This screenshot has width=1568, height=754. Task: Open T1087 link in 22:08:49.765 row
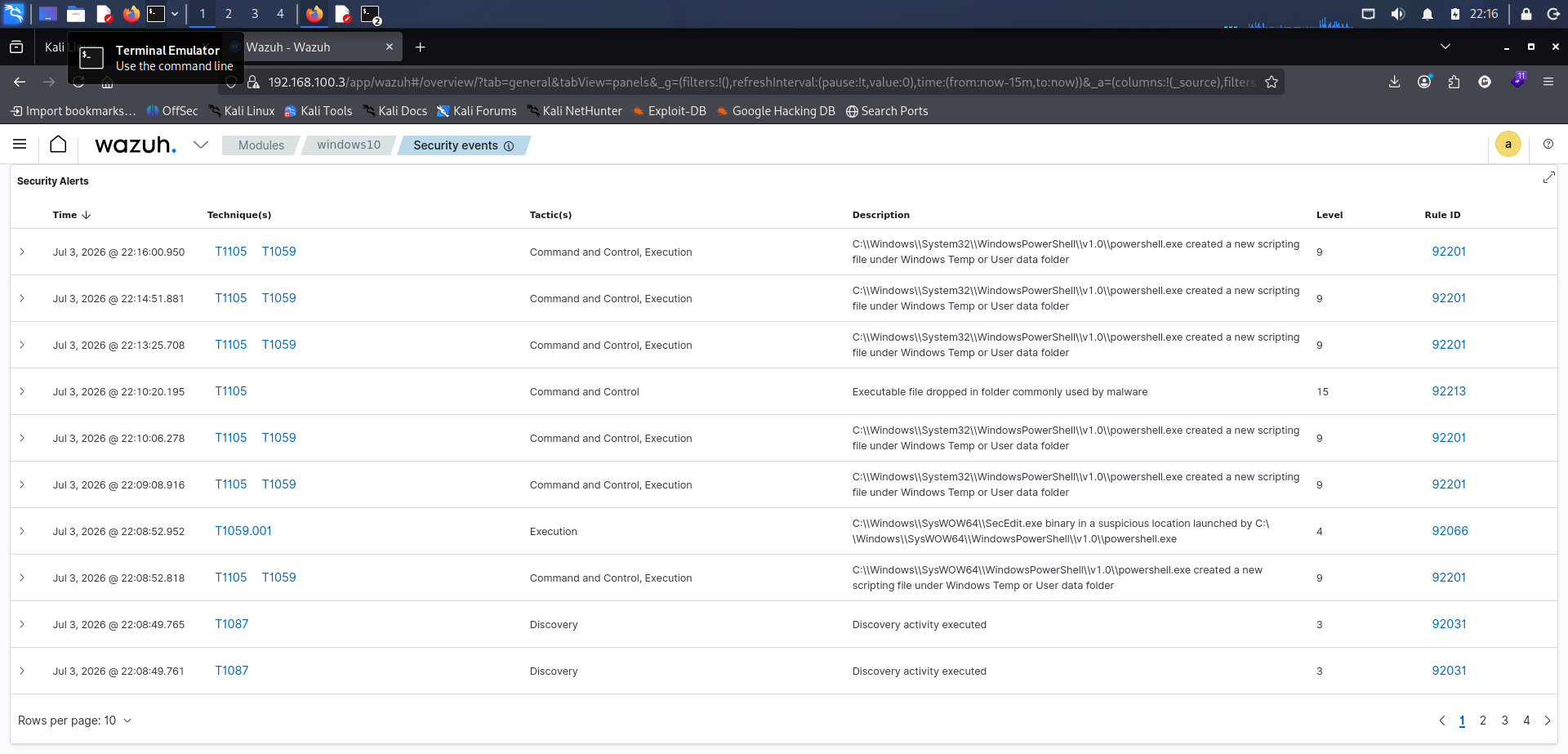[x=232, y=624]
